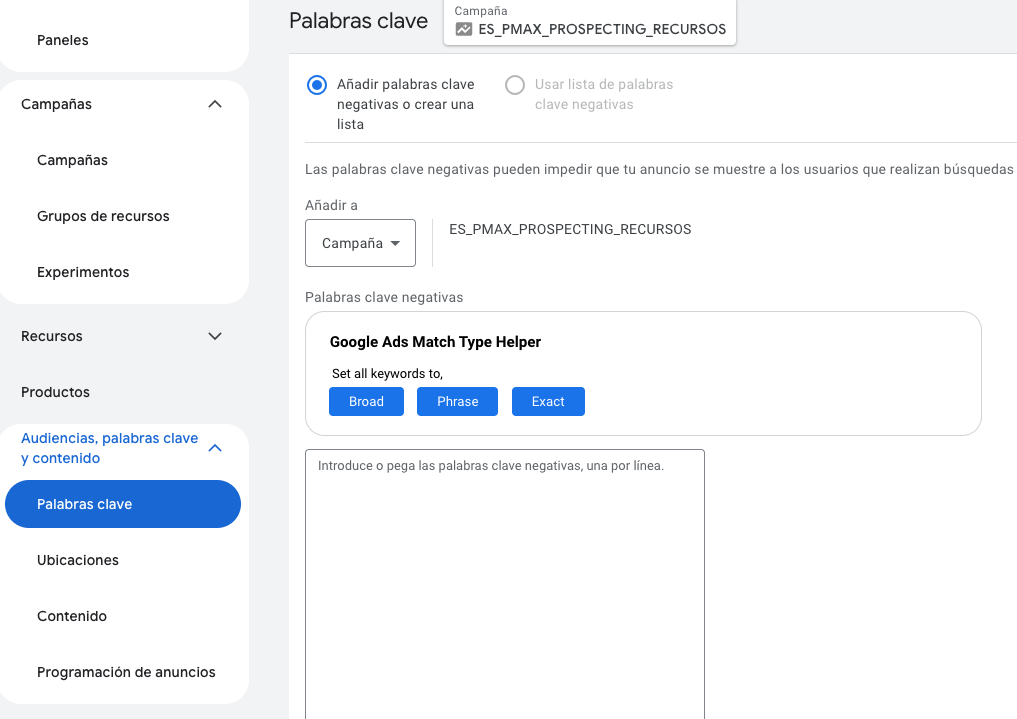The width and height of the screenshot is (1017, 719).
Task: Collapse the Campañas section chevron
Action: pos(214,104)
